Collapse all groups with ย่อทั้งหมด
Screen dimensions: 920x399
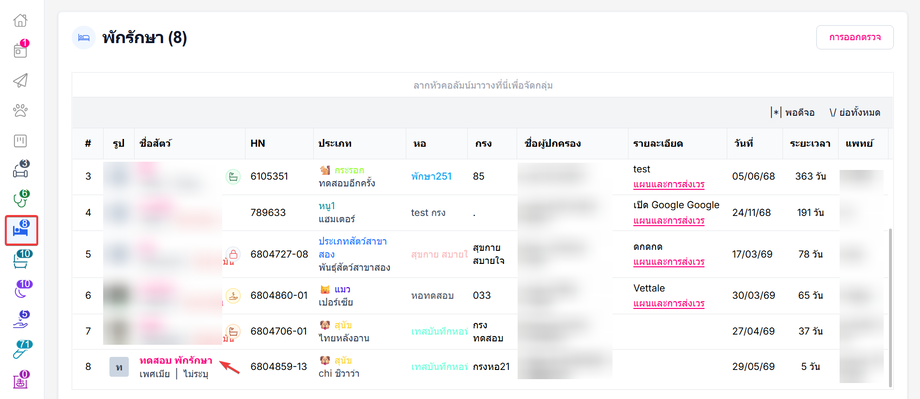(854, 113)
